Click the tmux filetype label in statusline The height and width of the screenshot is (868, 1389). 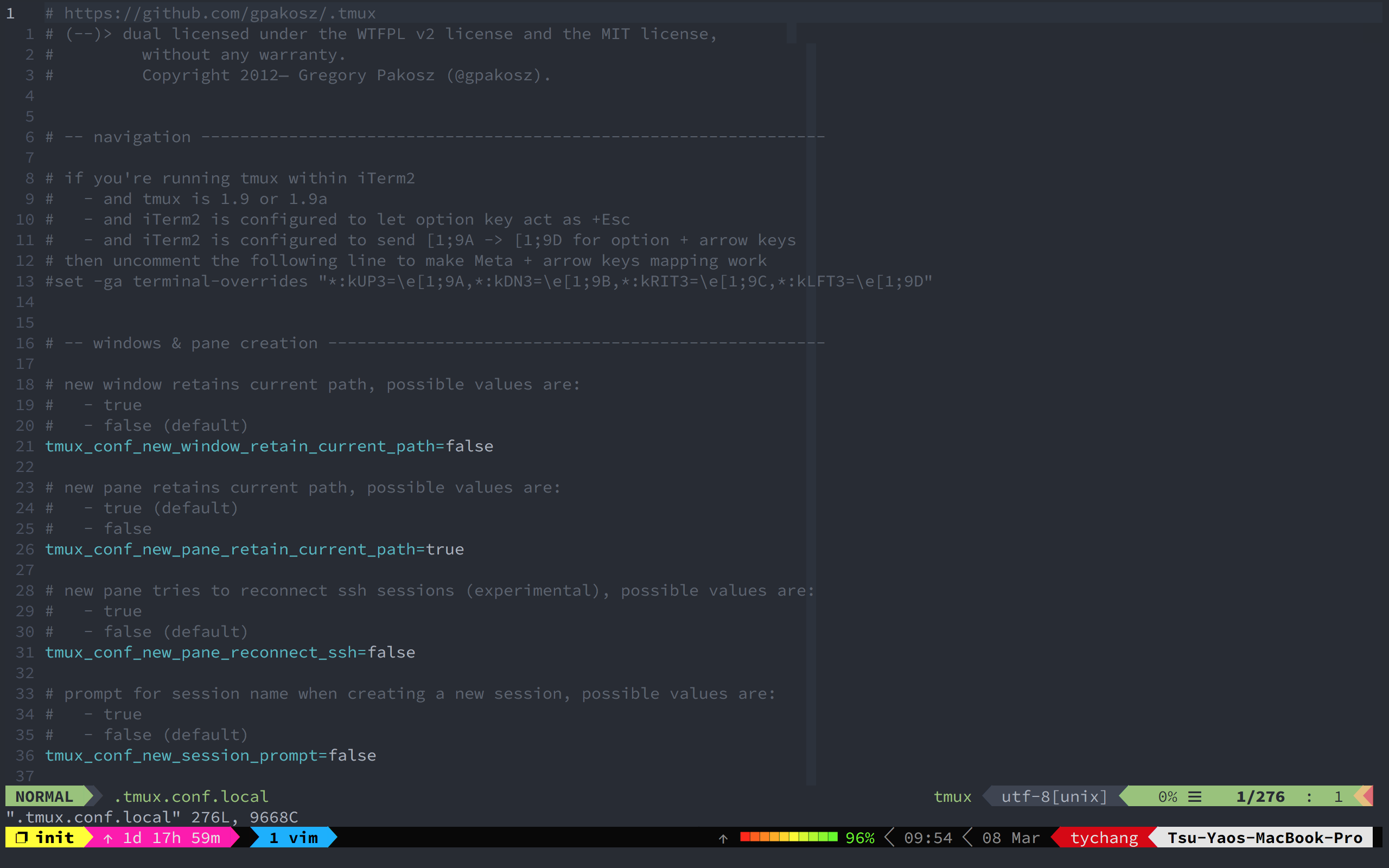[x=952, y=797]
